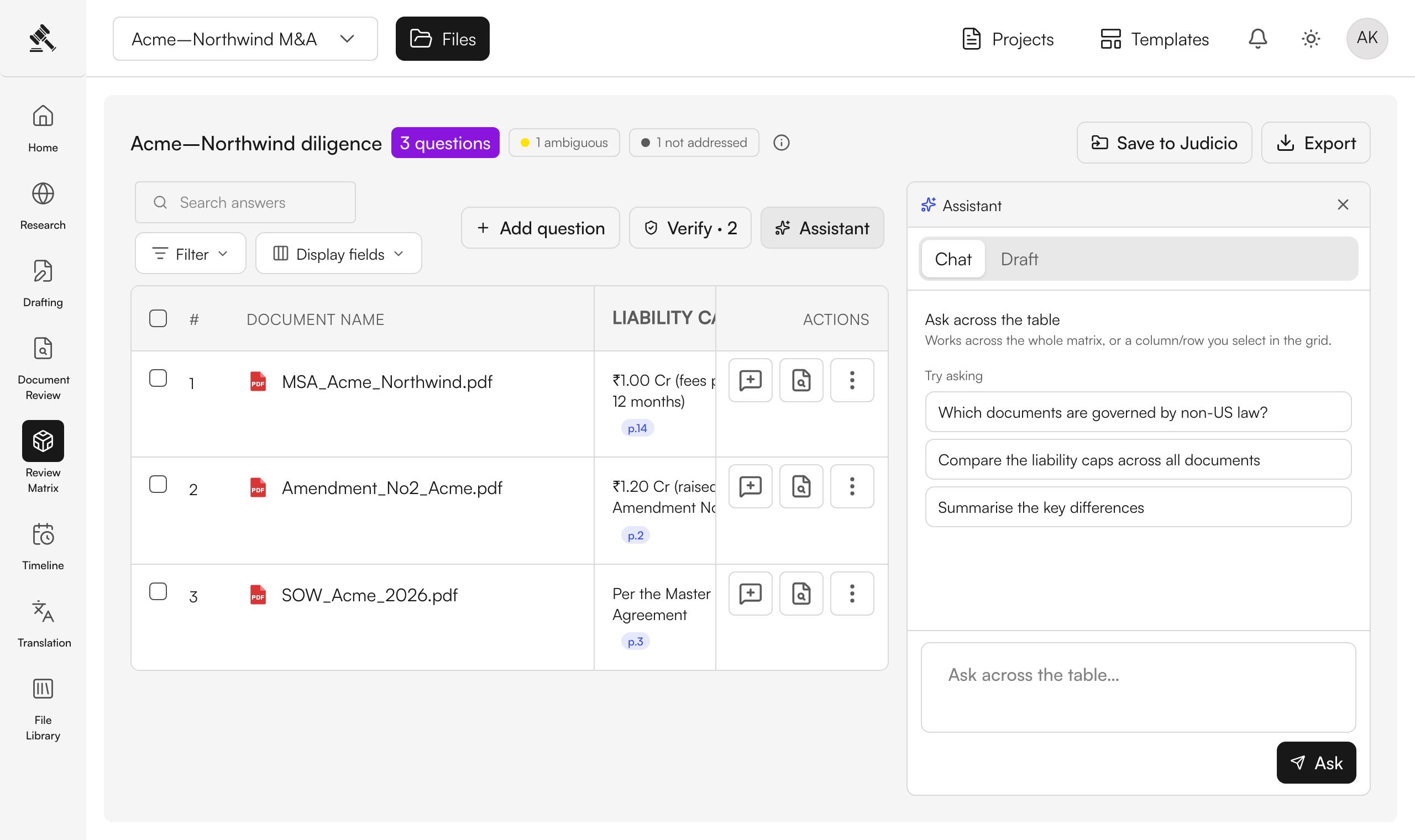The width and height of the screenshot is (1415, 840).
Task: Click the Document Name column header
Action: pyautogui.click(x=315, y=319)
